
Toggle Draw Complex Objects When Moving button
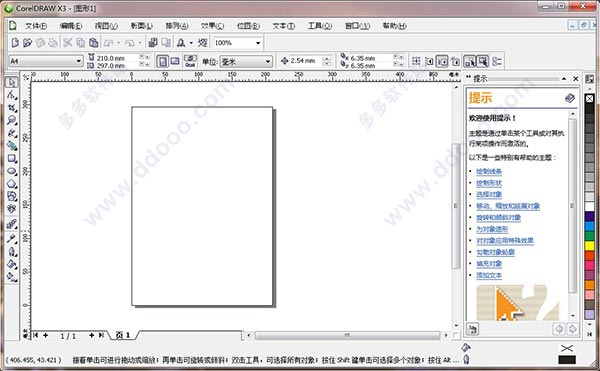click(470, 61)
